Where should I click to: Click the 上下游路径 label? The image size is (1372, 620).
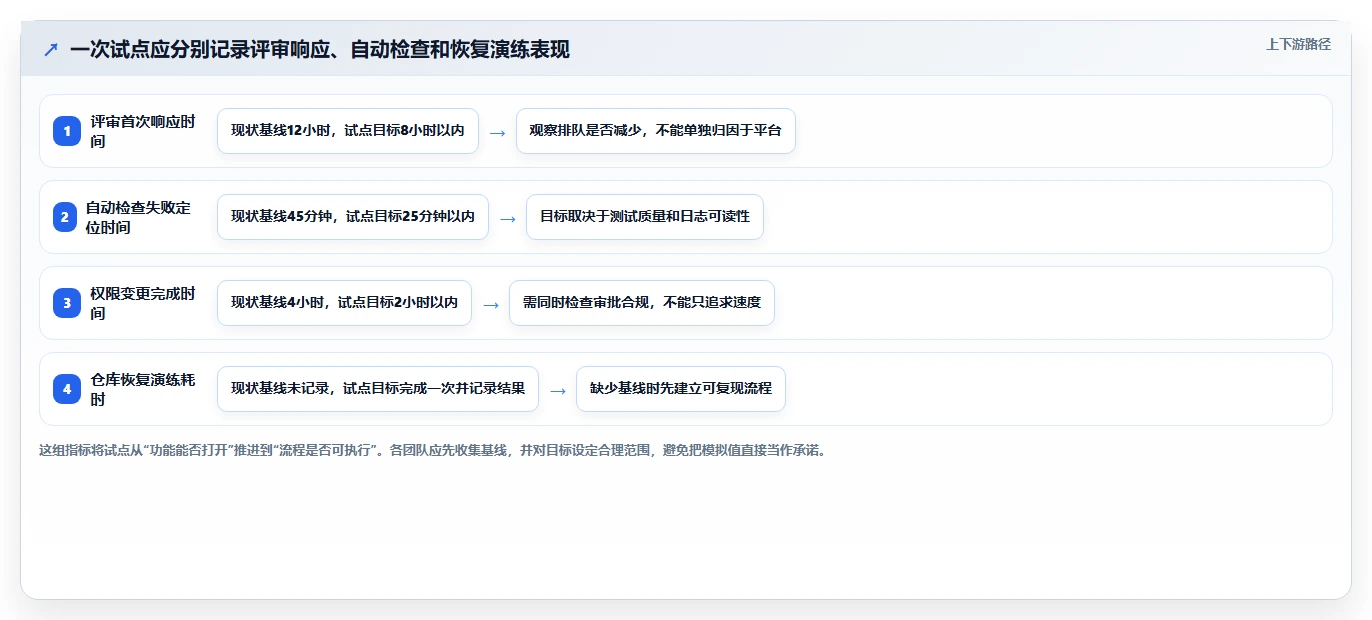coord(1298,44)
